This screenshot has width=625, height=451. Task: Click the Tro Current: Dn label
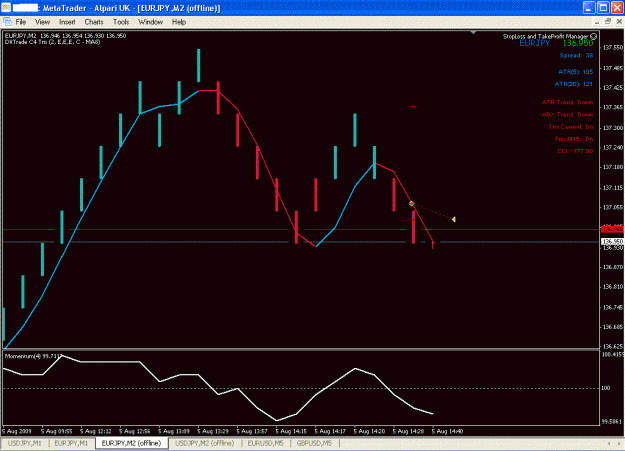(571, 127)
